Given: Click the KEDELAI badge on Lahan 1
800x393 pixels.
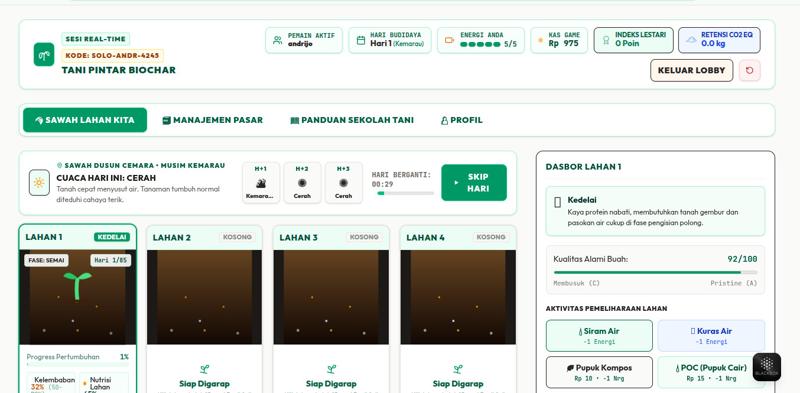Looking at the screenshot, I should tap(112, 237).
